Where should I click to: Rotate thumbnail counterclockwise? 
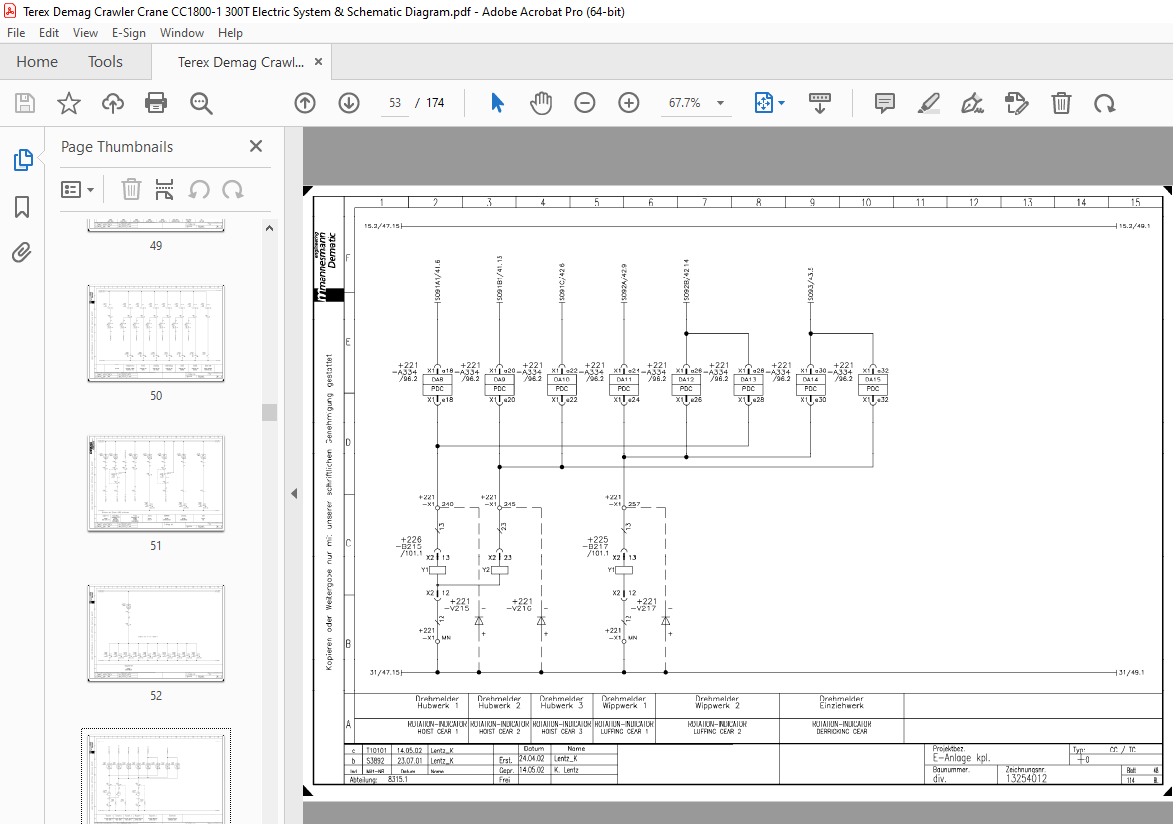coord(198,189)
